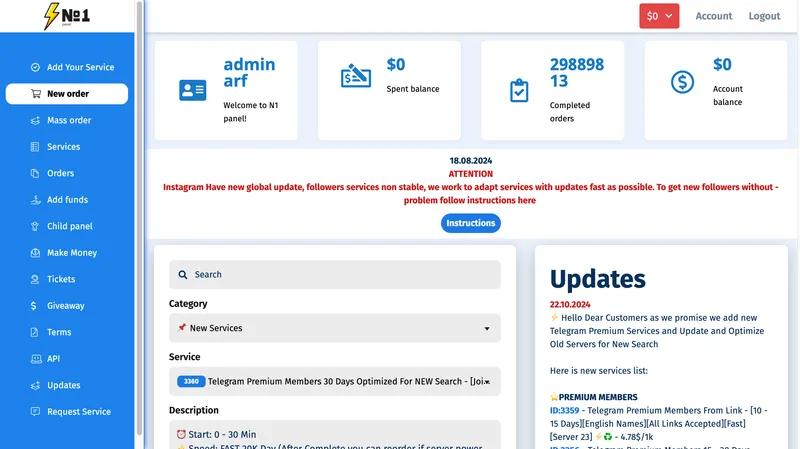Click the completed orders clipboard icon

(x=518, y=90)
